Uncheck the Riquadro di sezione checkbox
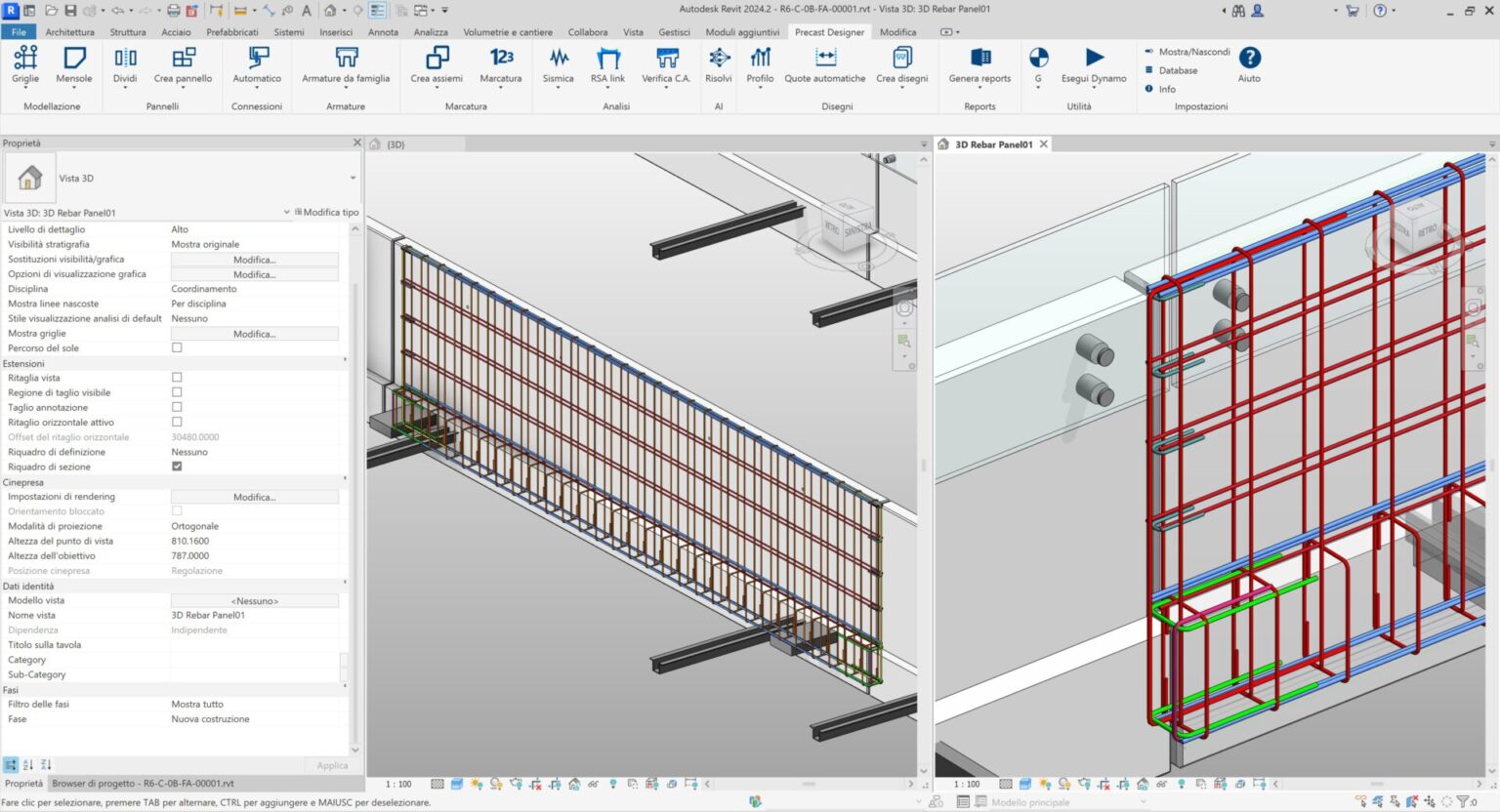This screenshot has height=812, width=1500. click(177, 467)
